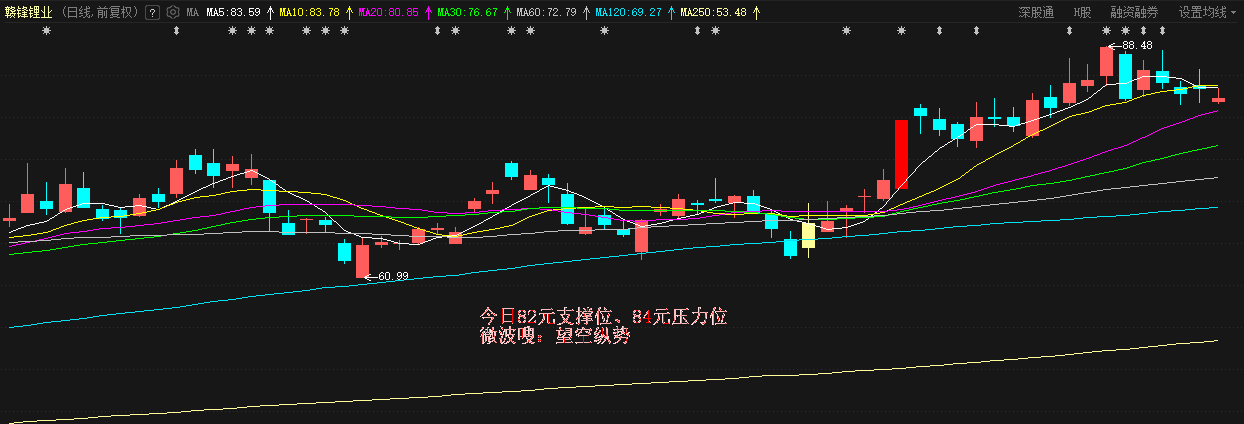Open the rightmost double-arrow event marker
The width and height of the screenshot is (1244, 424).
point(1162,31)
